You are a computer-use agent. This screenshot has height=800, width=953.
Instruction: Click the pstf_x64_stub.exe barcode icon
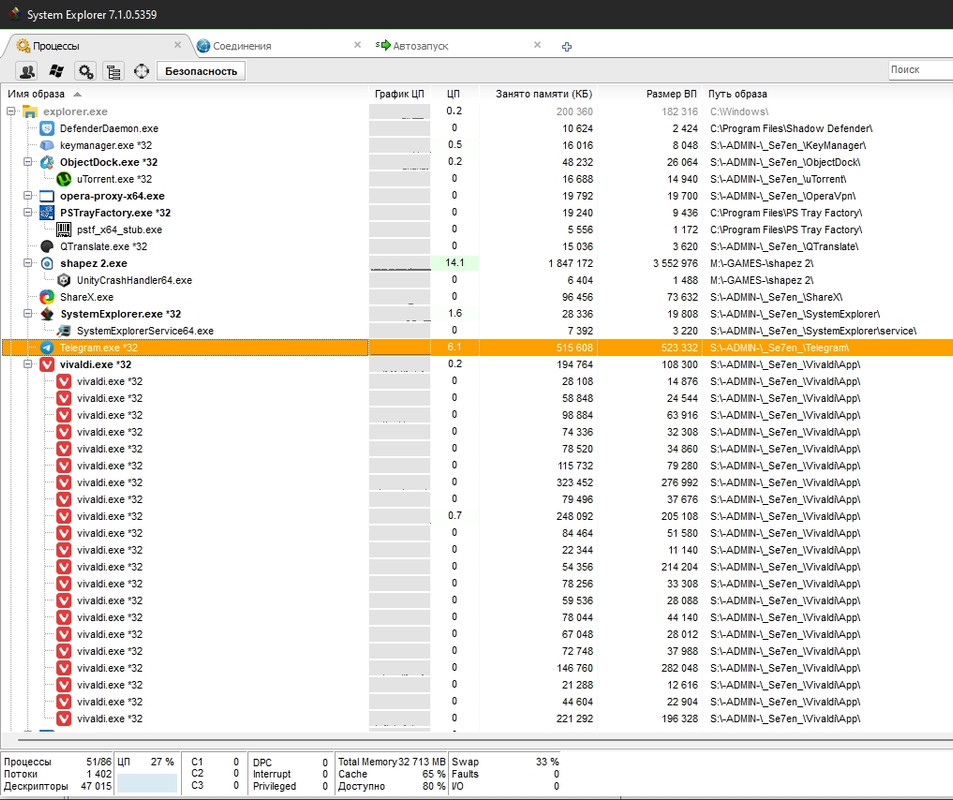[64, 229]
